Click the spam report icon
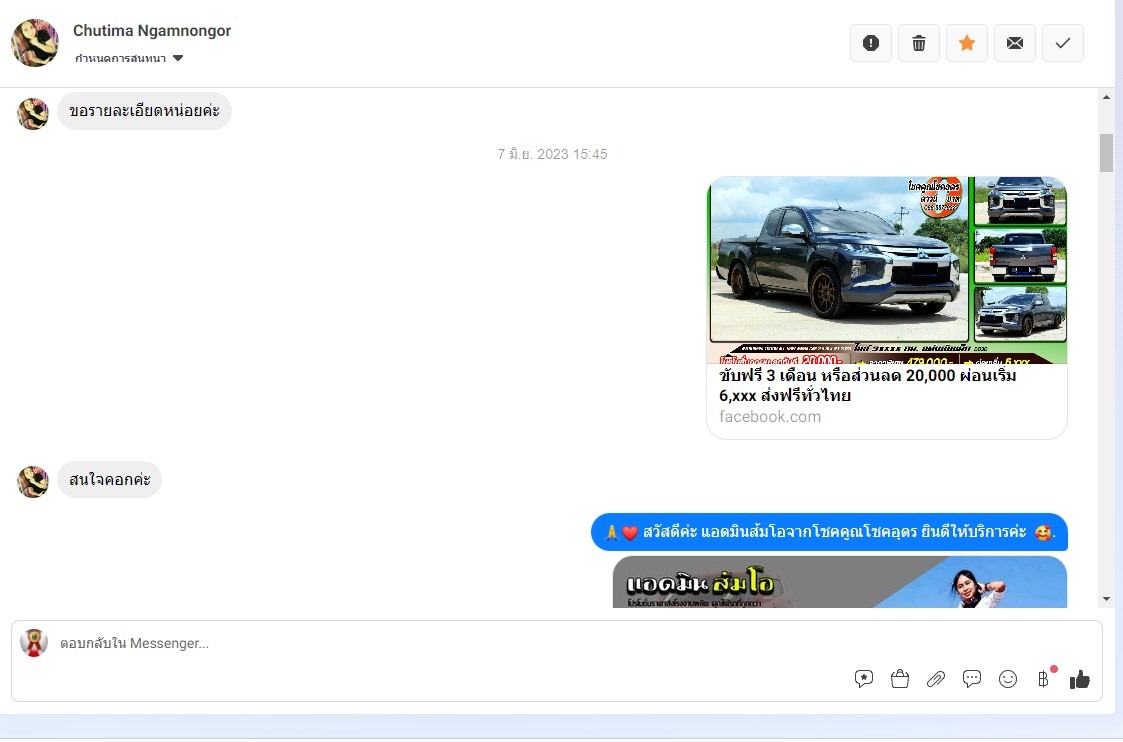Image resolution: width=1123 pixels, height=742 pixels. pos(871,43)
